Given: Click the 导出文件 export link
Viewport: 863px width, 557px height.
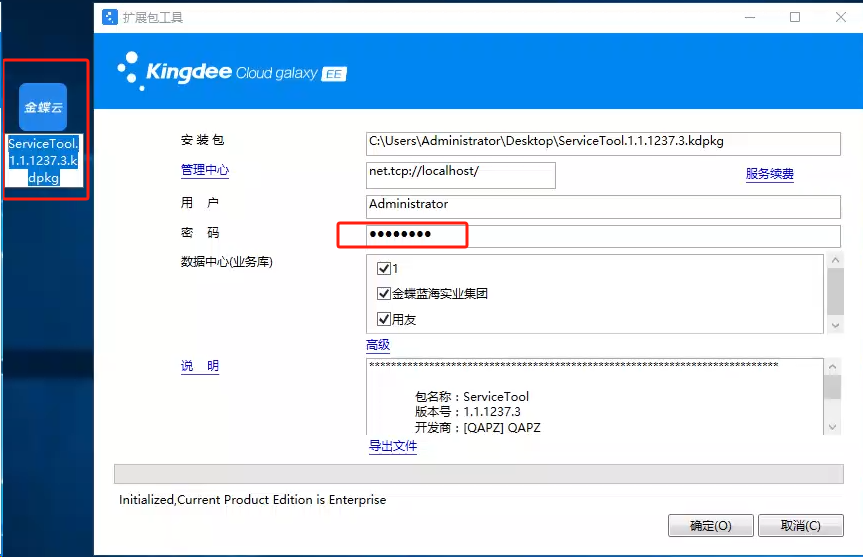Looking at the screenshot, I should (393, 446).
